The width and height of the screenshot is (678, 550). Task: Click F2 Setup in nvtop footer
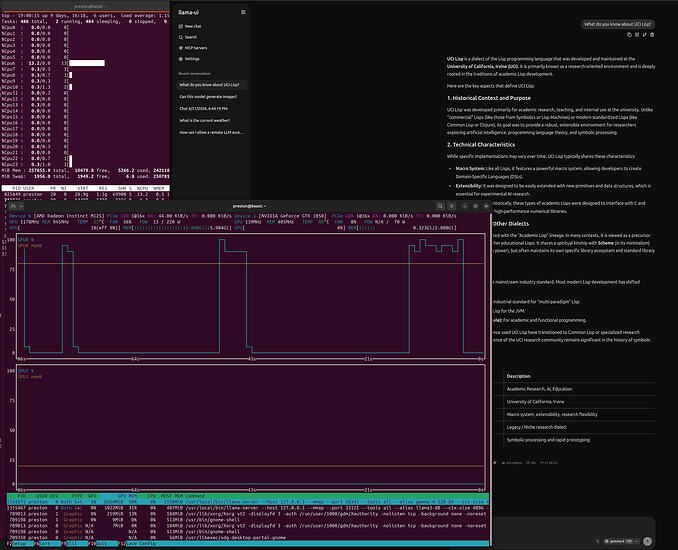(19, 544)
